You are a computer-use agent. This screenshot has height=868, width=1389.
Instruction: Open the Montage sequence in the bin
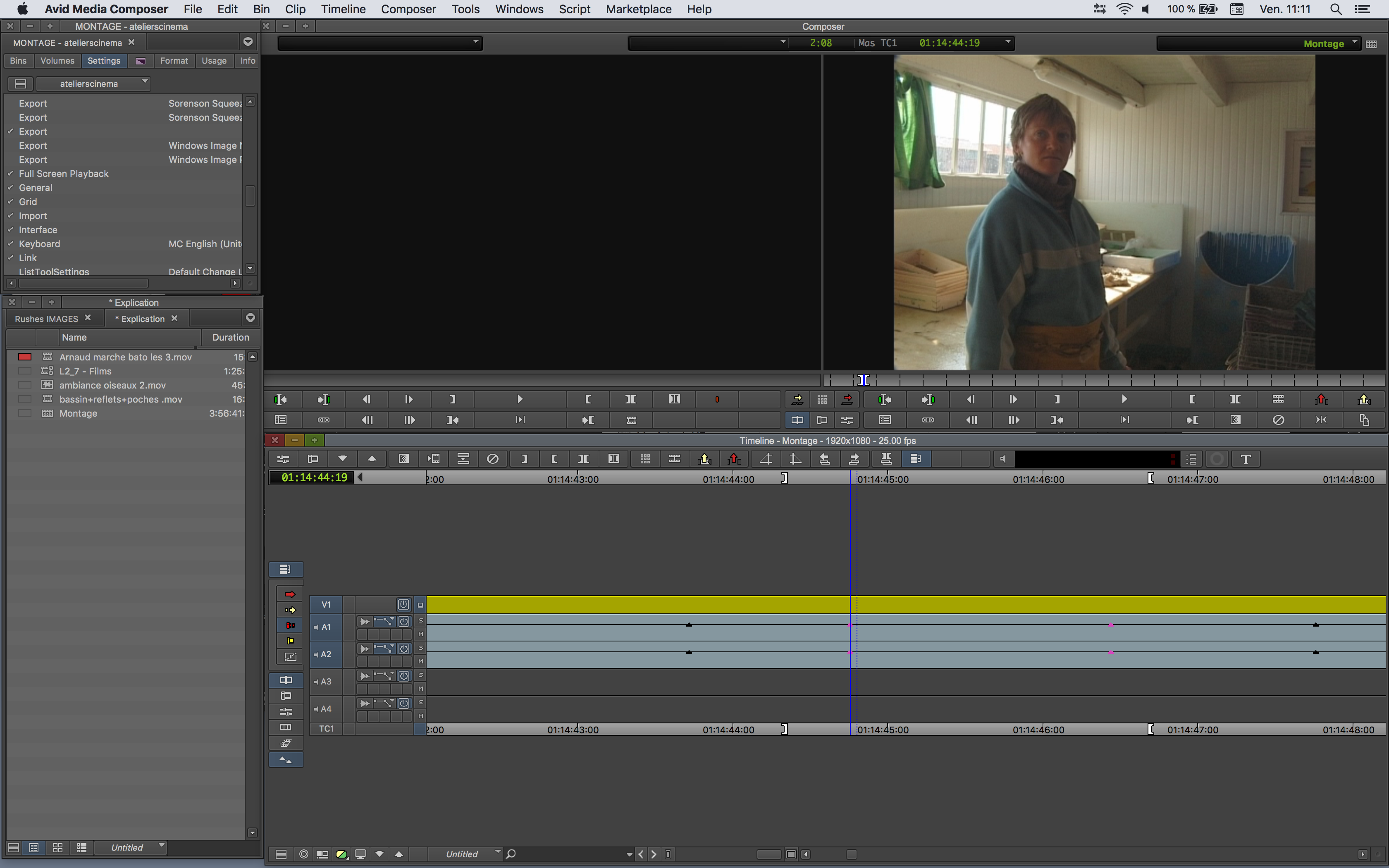click(78, 413)
